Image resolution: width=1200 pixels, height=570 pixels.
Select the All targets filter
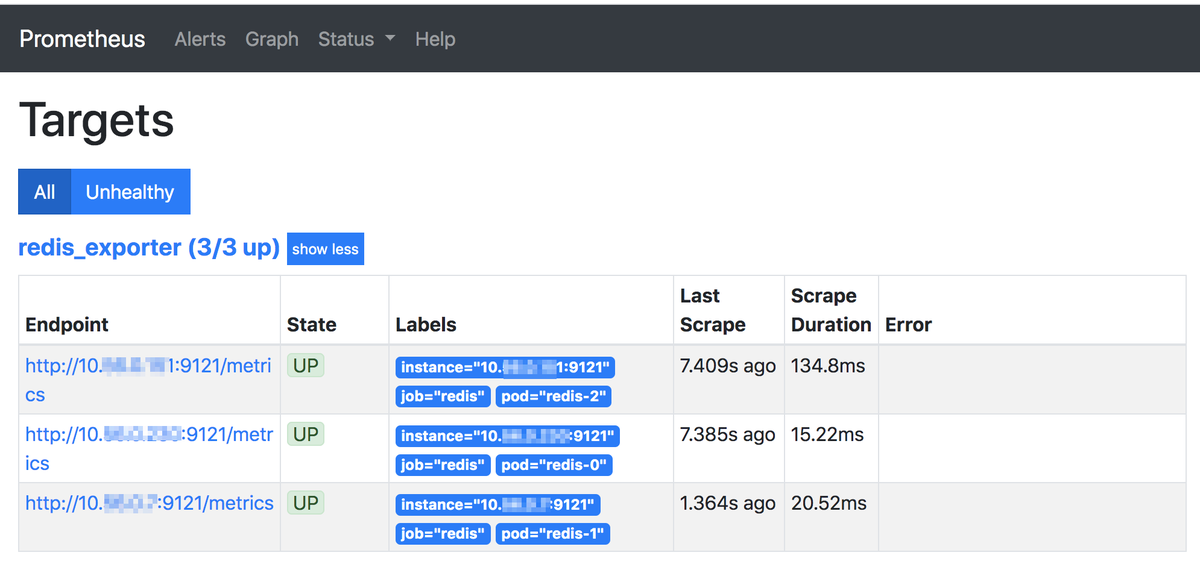point(44,192)
